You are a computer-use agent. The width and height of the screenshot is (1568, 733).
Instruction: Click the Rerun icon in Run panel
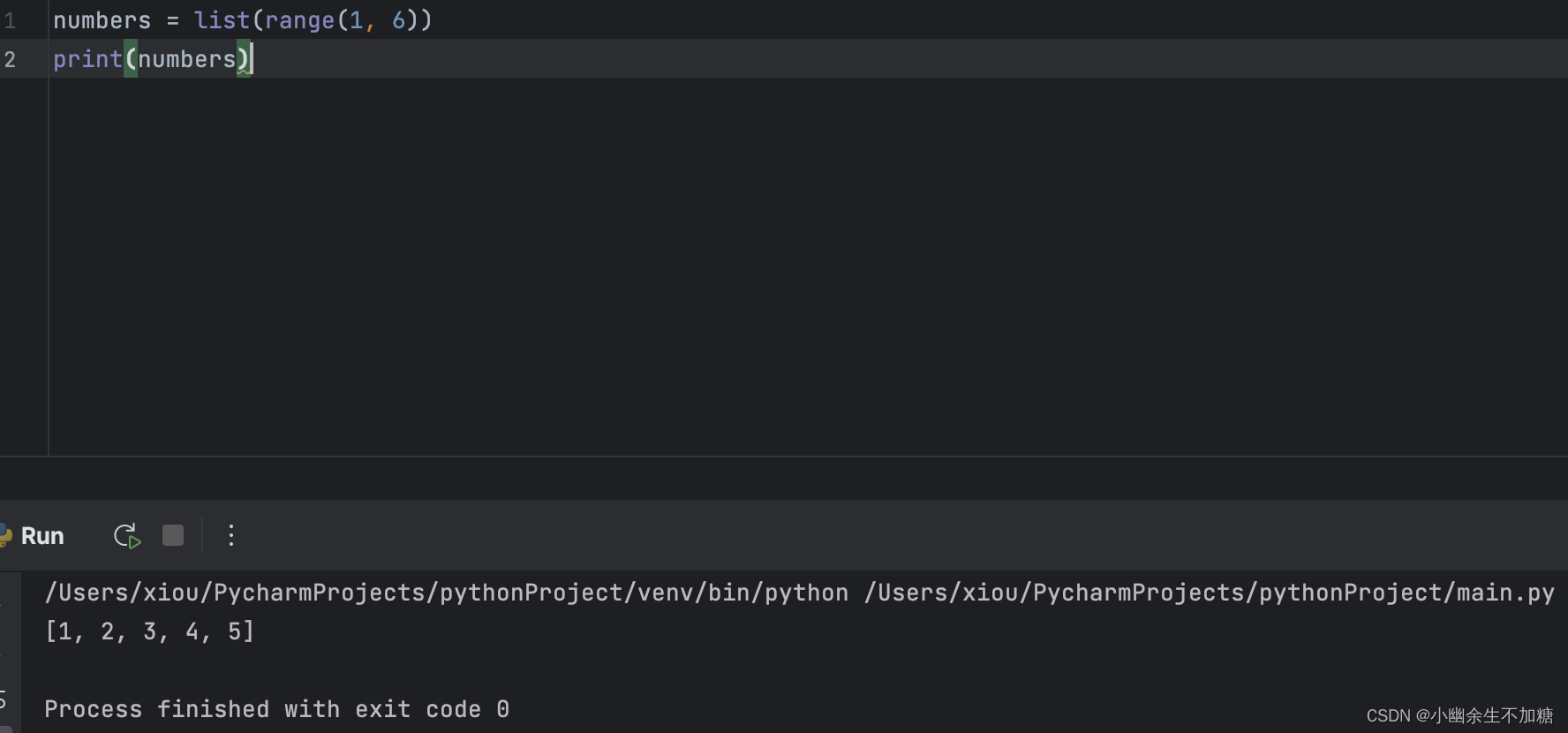127,535
